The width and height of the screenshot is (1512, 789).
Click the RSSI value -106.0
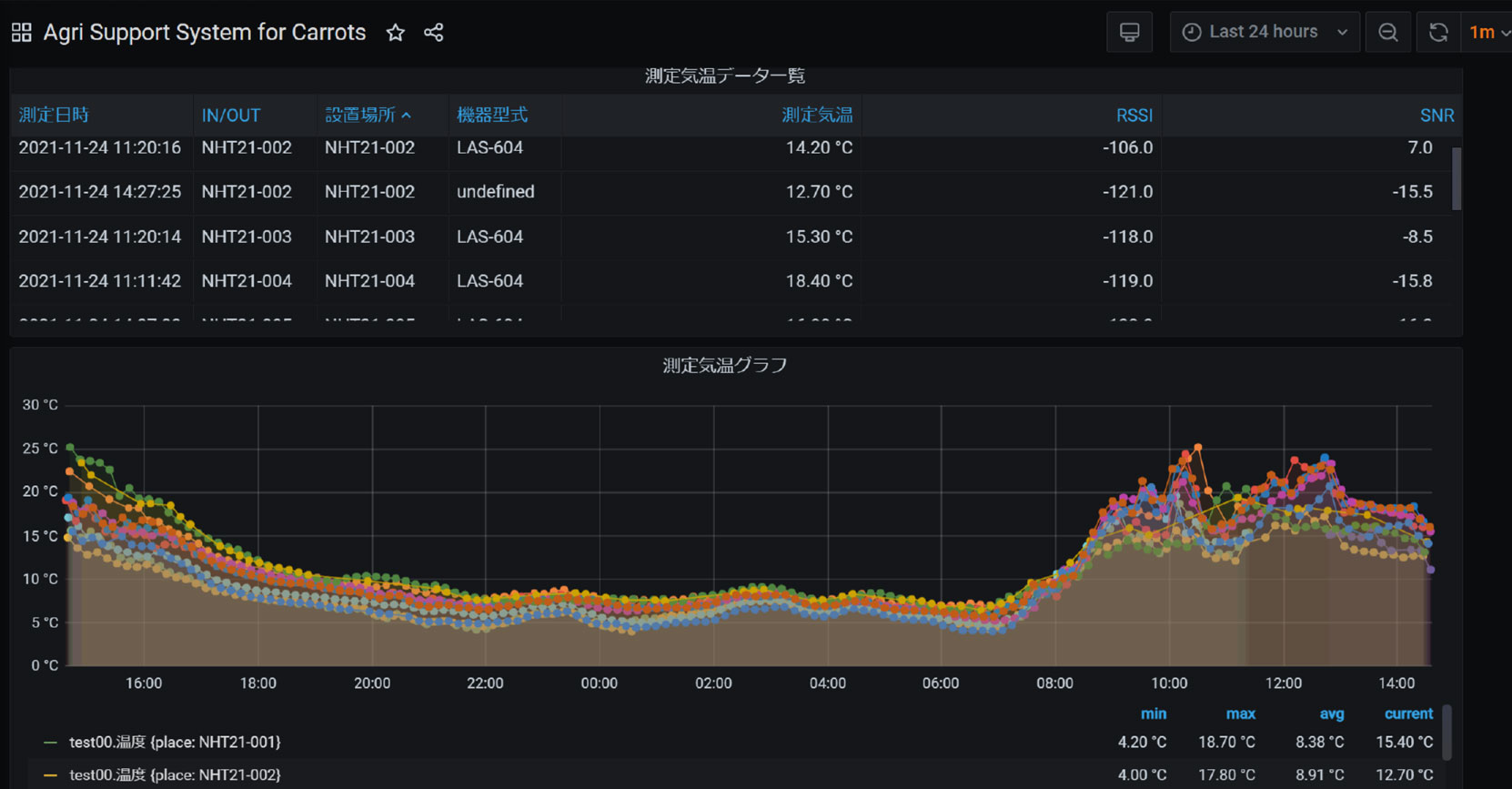point(1128,147)
